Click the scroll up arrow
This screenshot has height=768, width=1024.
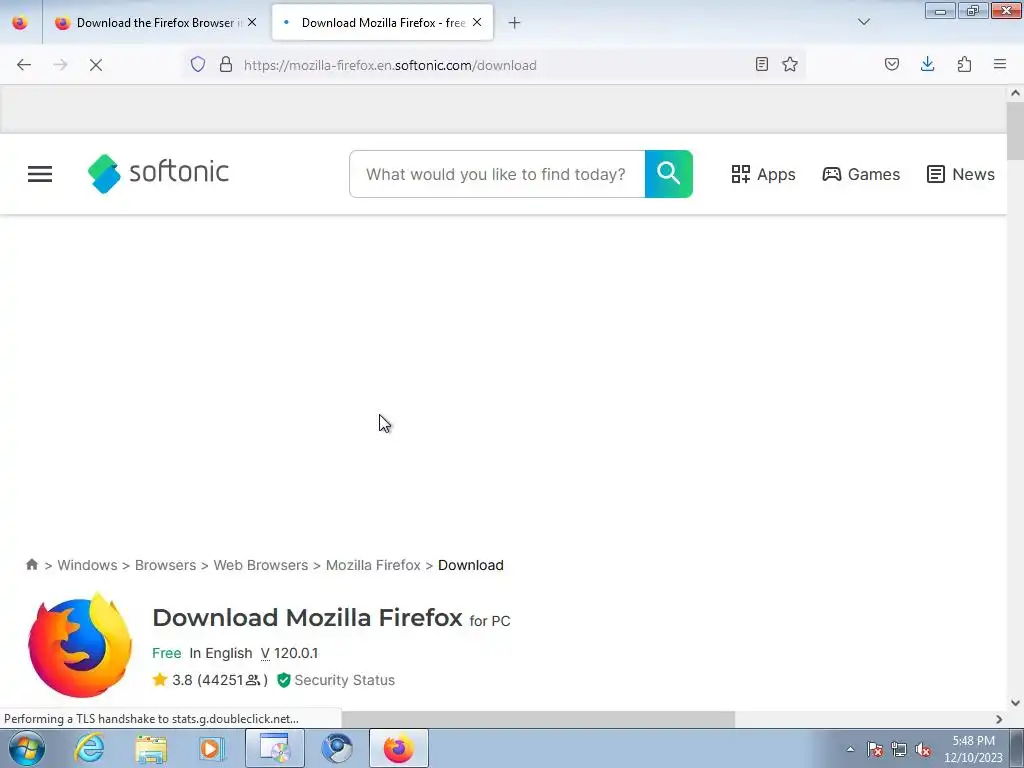point(1015,93)
